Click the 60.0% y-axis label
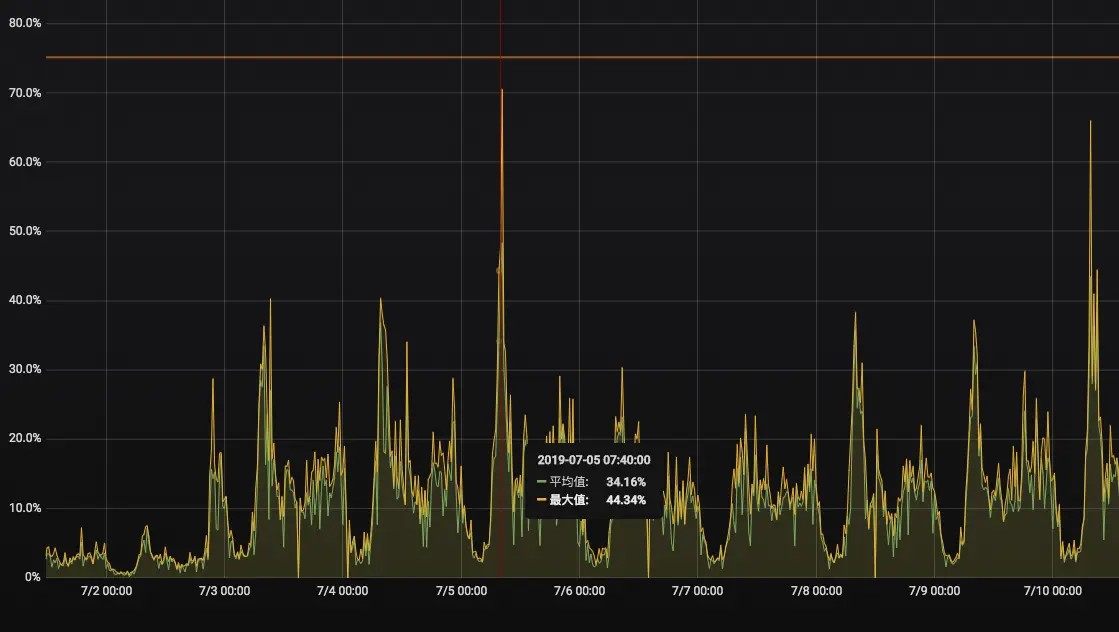This screenshot has width=1119, height=632. (x=25, y=162)
